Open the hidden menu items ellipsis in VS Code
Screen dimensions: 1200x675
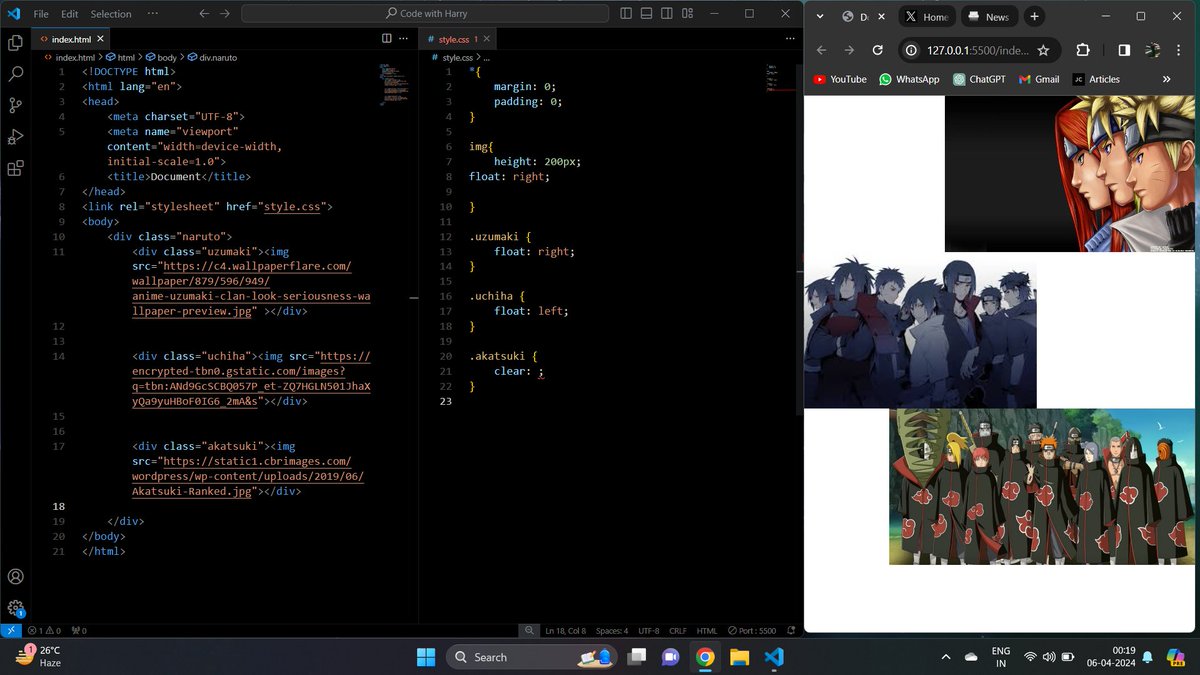[x=151, y=14]
